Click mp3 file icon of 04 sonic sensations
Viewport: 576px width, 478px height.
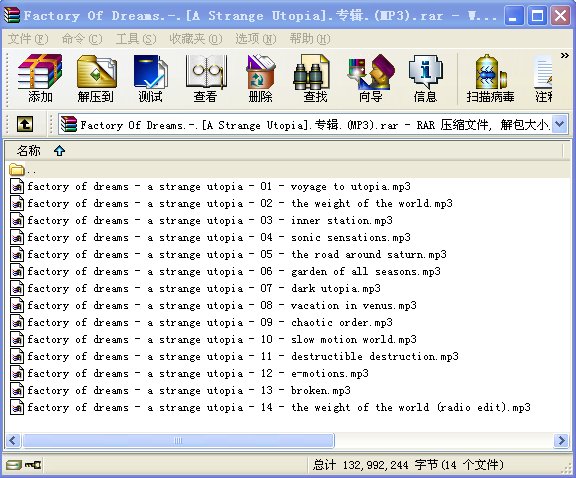tap(17, 237)
